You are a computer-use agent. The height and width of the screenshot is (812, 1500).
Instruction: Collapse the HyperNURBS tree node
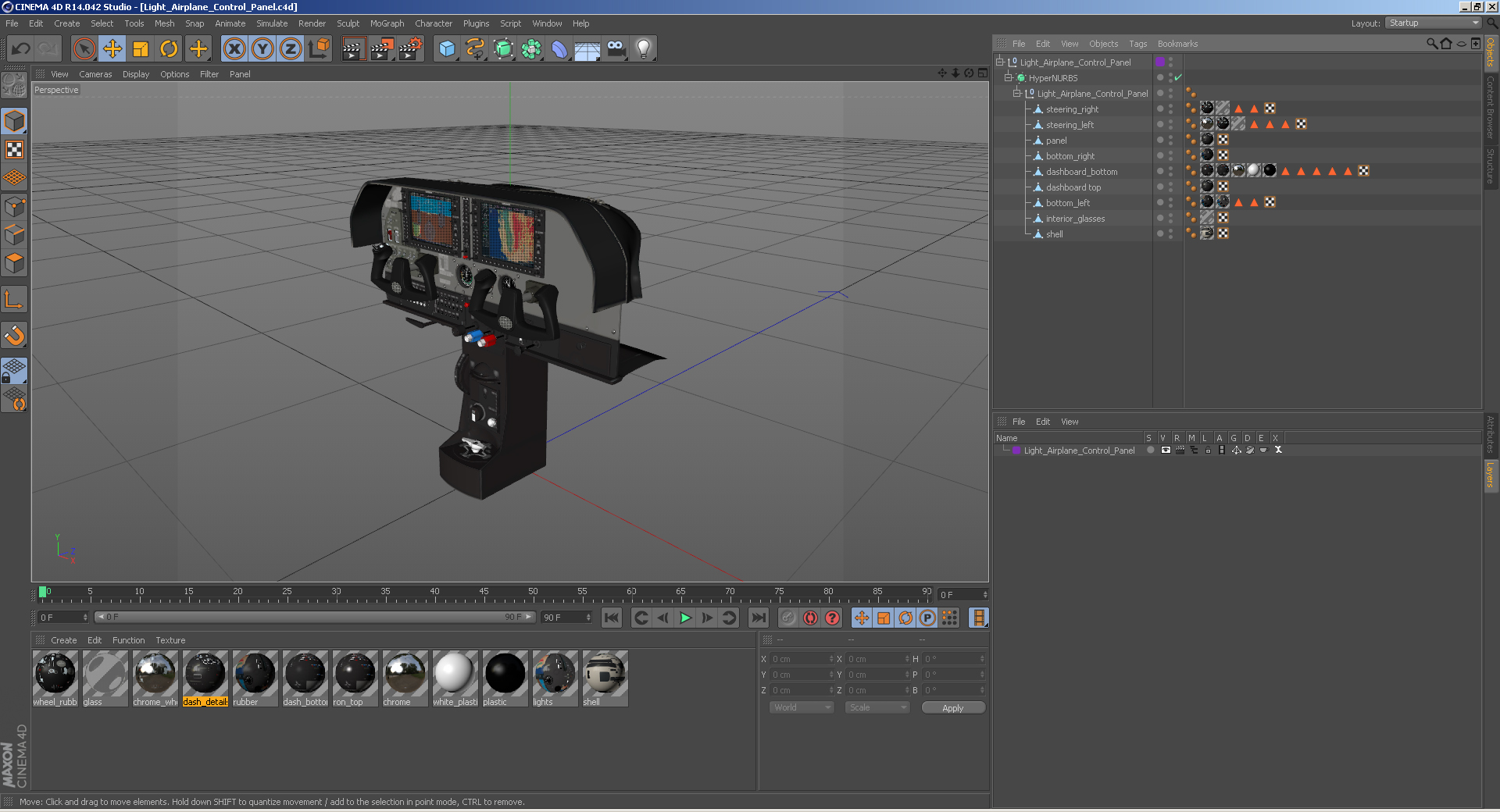[x=1009, y=78]
